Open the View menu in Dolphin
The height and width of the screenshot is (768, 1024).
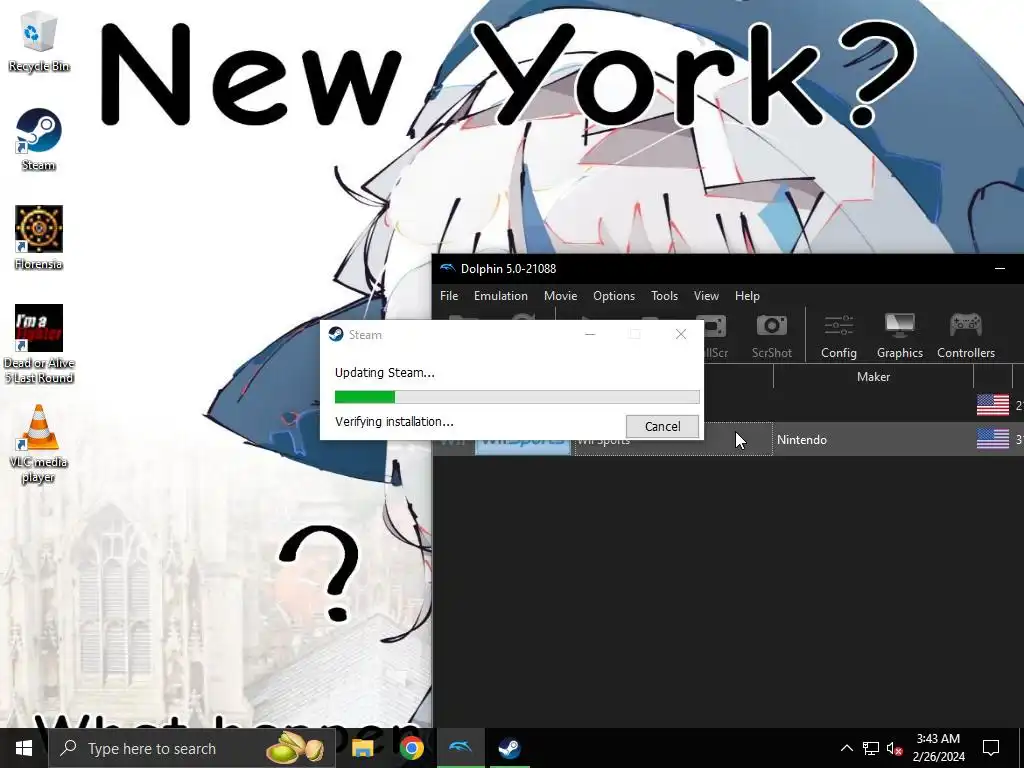pos(706,296)
